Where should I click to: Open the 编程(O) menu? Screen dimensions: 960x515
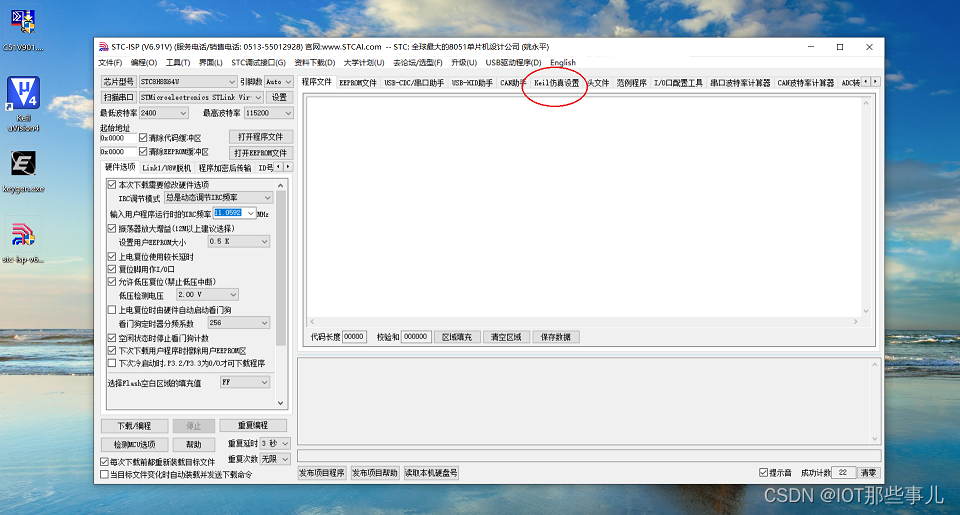point(144,62)
